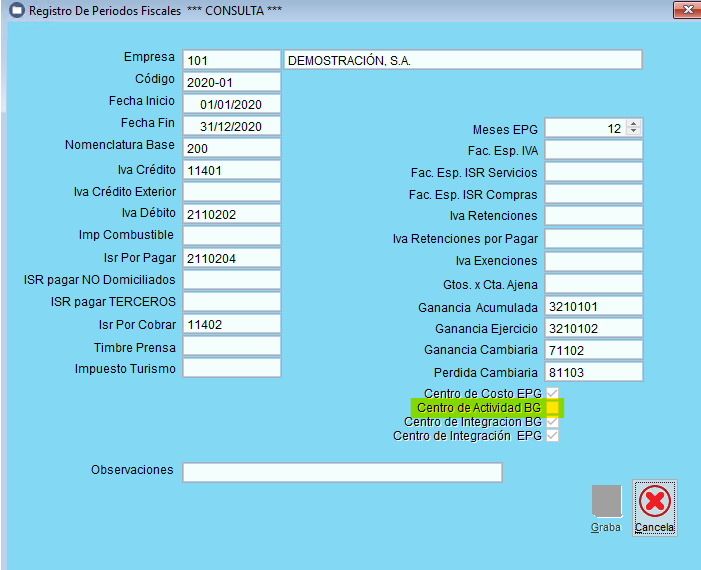
Task: Click the Iva Crédito account field
Action: (x=231, y=171)
